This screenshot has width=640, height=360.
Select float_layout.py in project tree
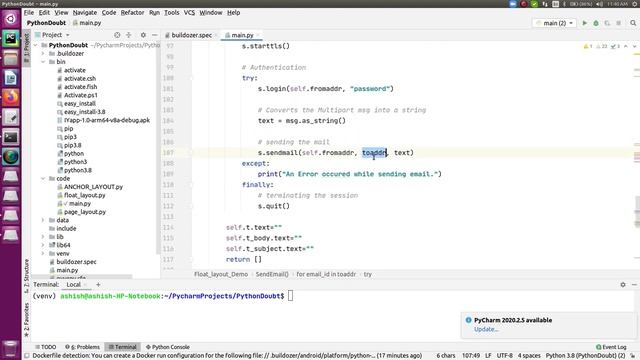click(x=84, y=196)
